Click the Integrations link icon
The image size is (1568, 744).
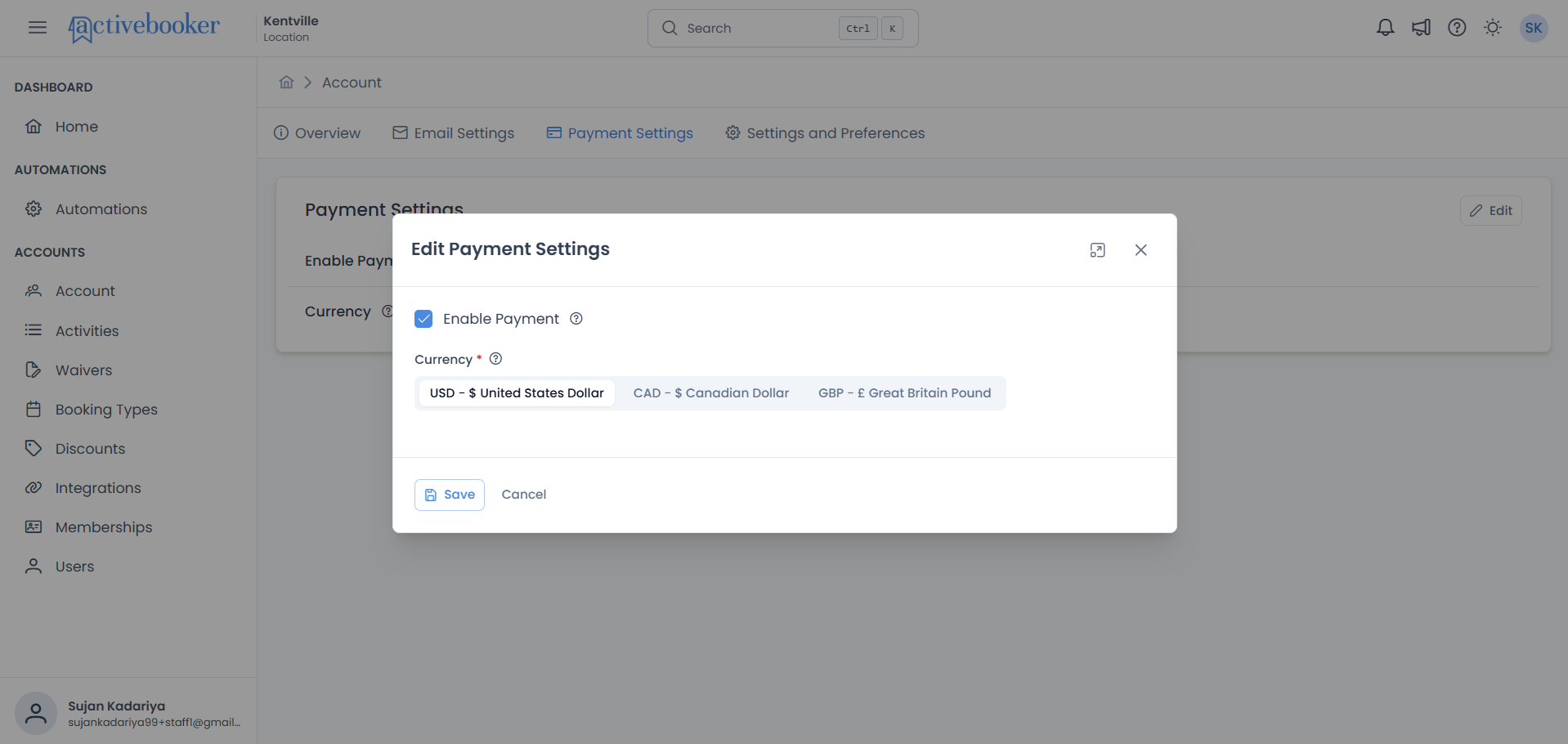[34, 487]
